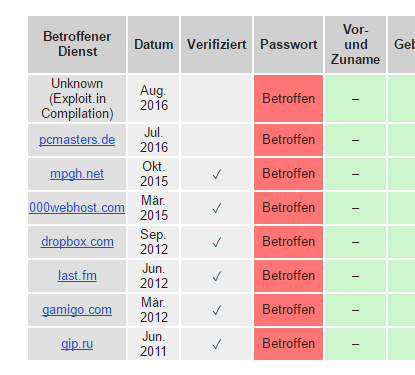Open the pcmasters.de link
The width and height of the screenshot is (415, 375).
[77, 140]
